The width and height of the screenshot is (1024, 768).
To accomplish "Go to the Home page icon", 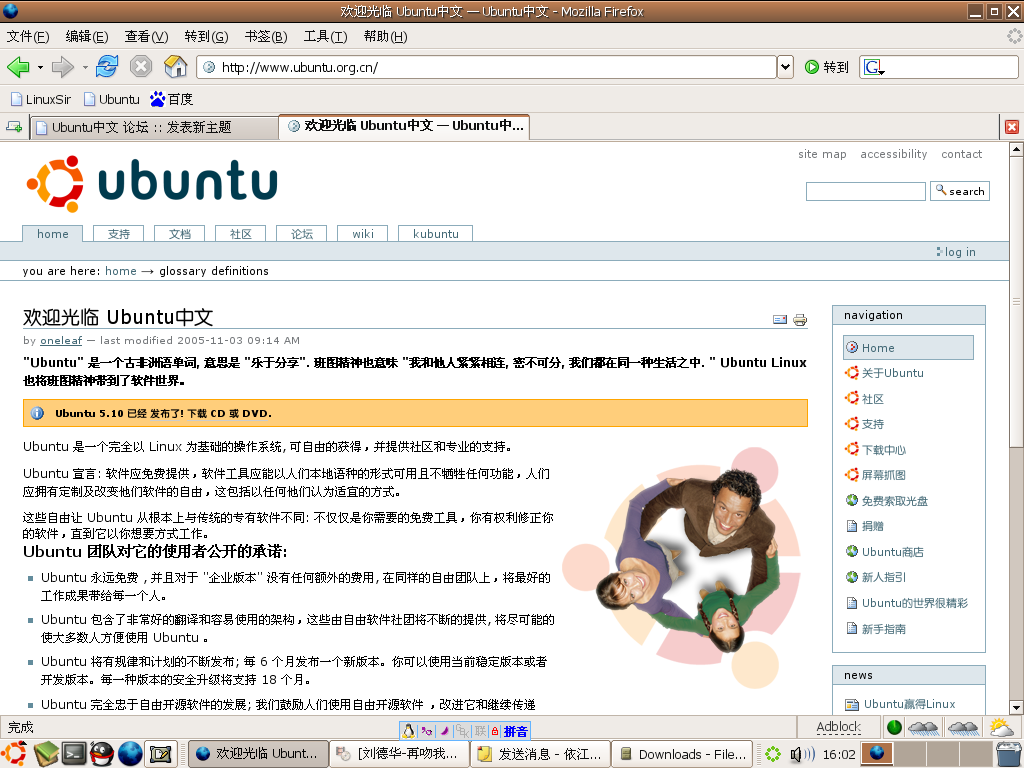I will 175,66.
